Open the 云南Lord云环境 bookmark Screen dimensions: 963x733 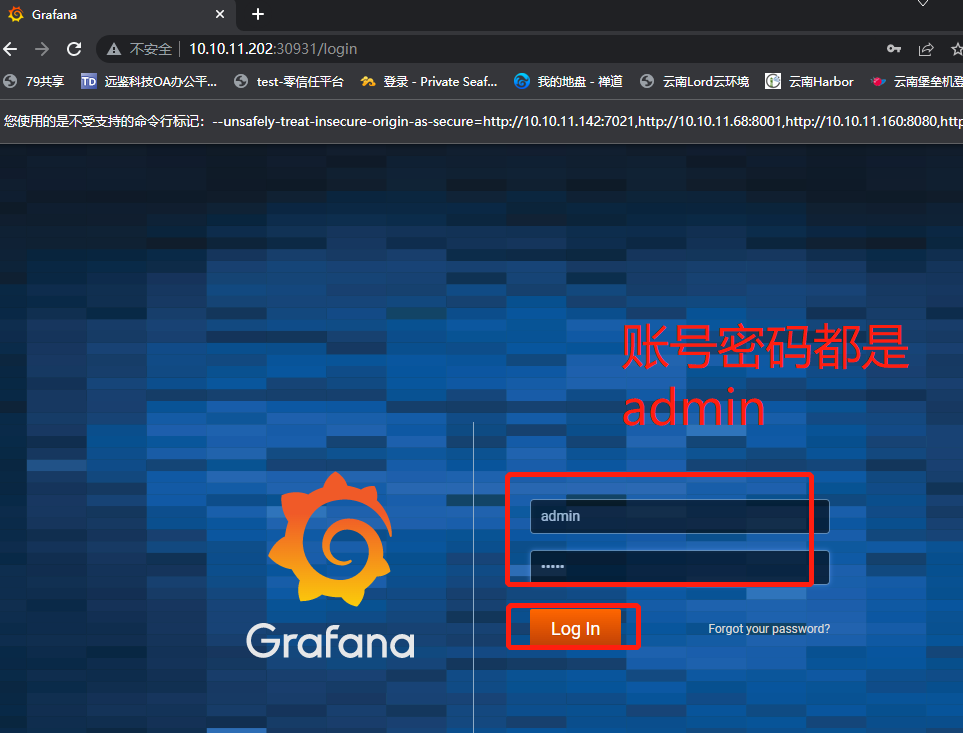click(695, 82)
